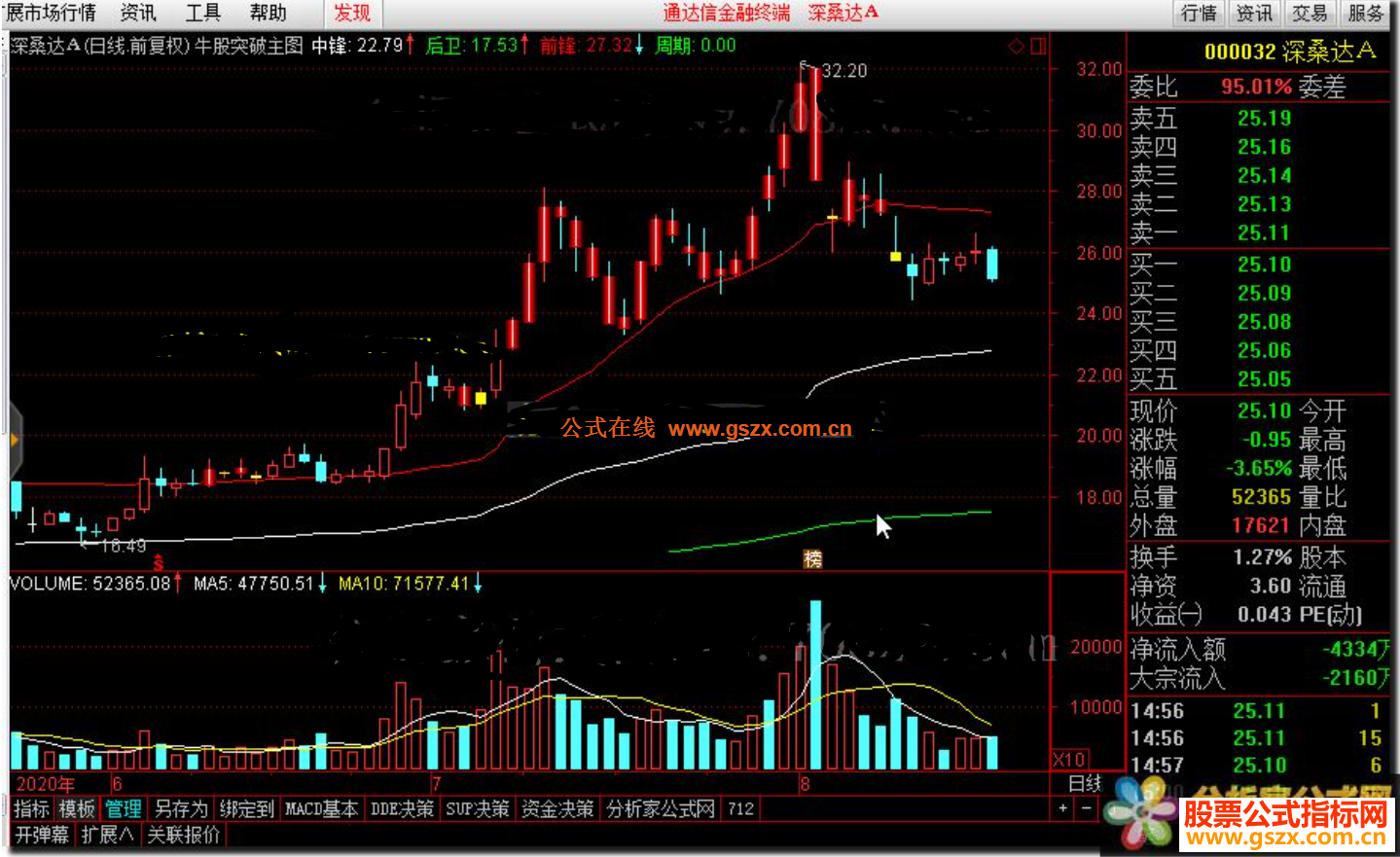Zoom in chart with plus button
Viewport: 1400px width, 857px height.
click(x=1062, y=808)
